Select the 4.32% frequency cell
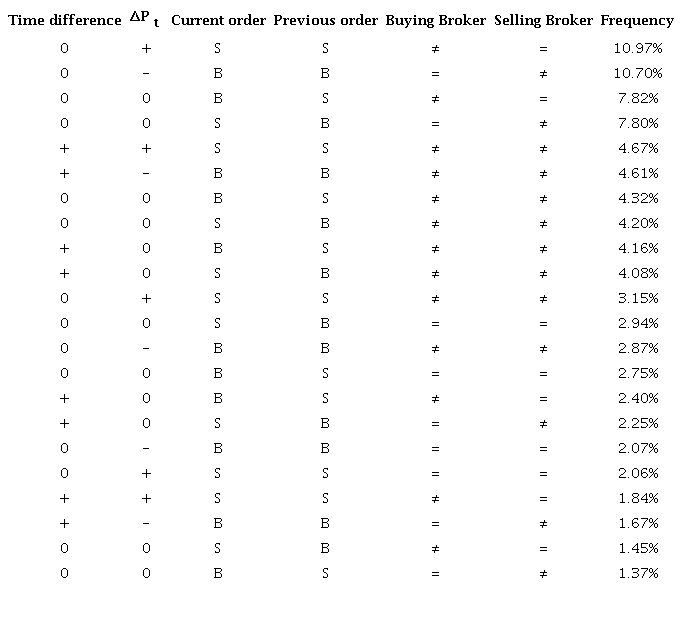The height and width of the screenshot is (617, 683). click(x=637, y=198)
